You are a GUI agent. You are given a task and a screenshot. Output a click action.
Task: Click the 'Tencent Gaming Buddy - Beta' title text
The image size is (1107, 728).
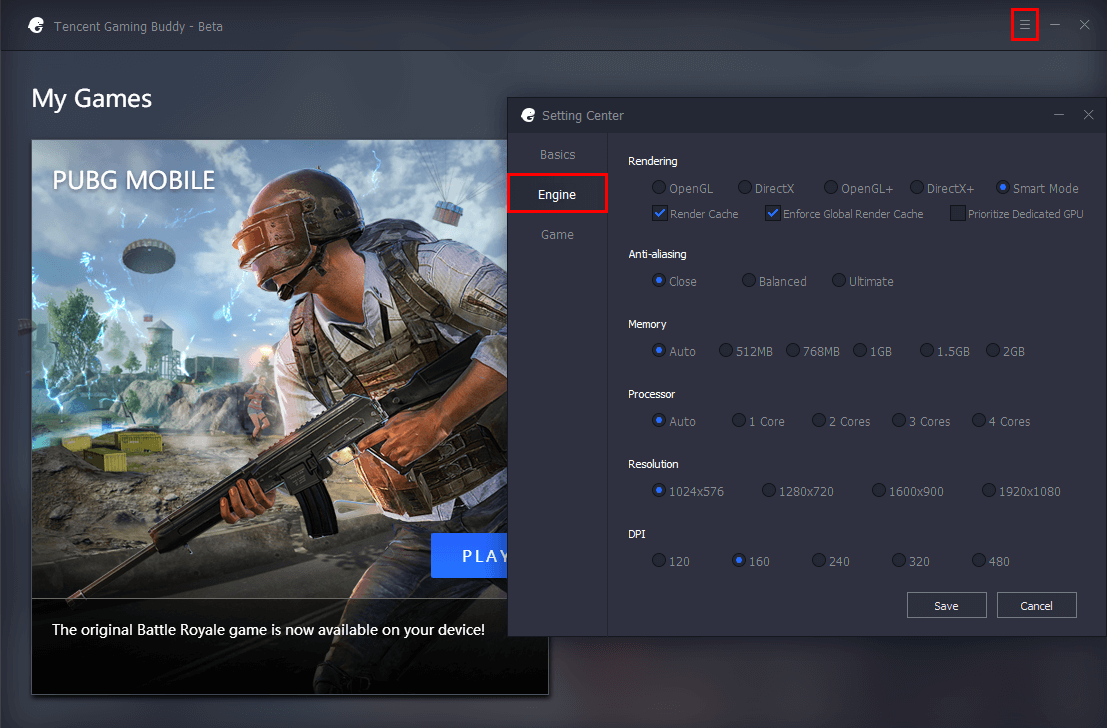pyautogui.click(x=138, y=26)
